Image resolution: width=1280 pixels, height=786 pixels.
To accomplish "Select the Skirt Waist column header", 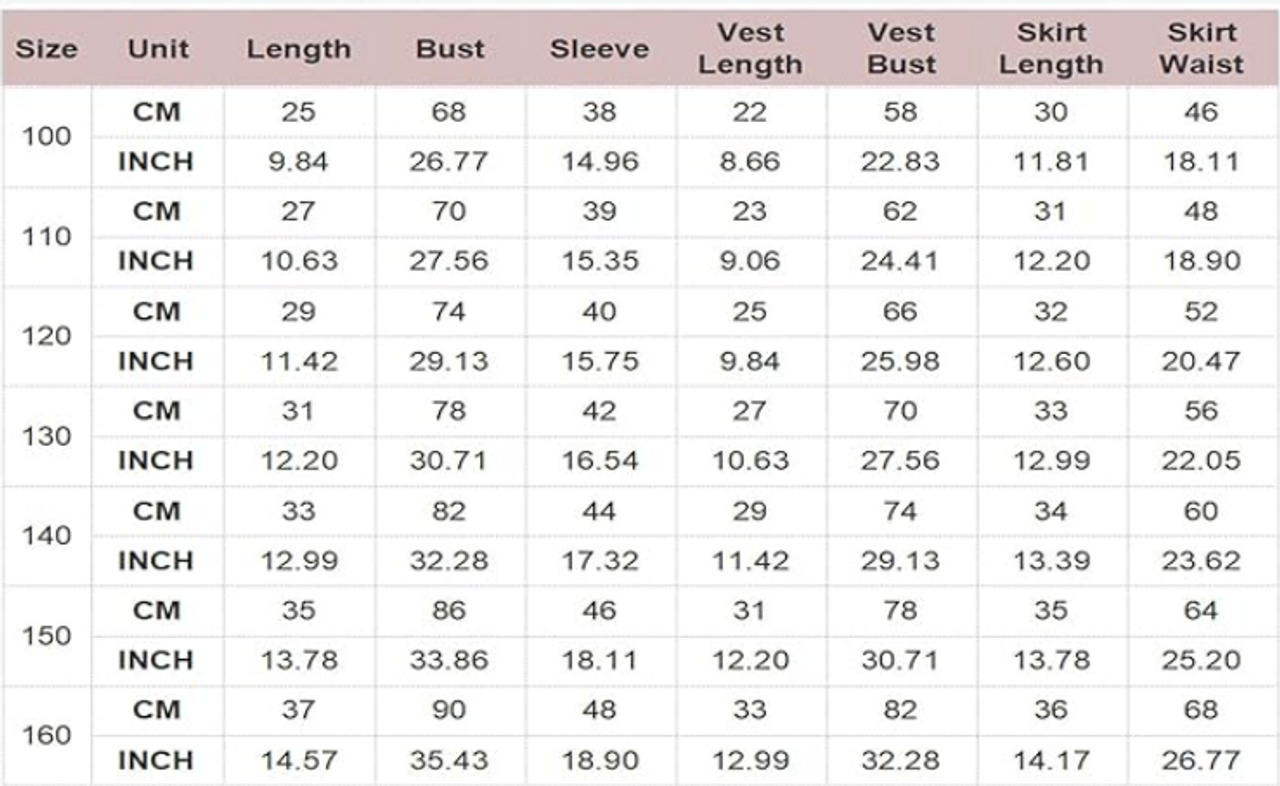I will 1202,48.
